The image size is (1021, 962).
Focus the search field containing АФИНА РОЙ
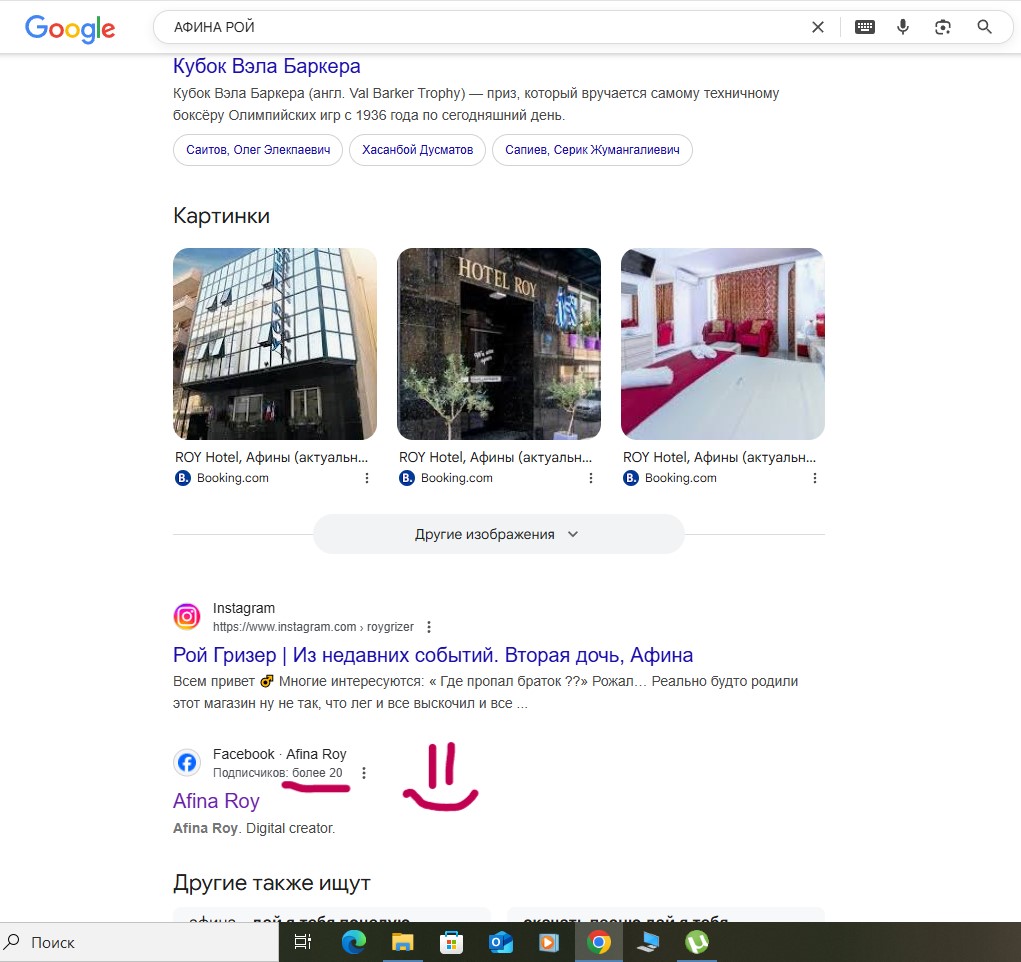[482, 27]
